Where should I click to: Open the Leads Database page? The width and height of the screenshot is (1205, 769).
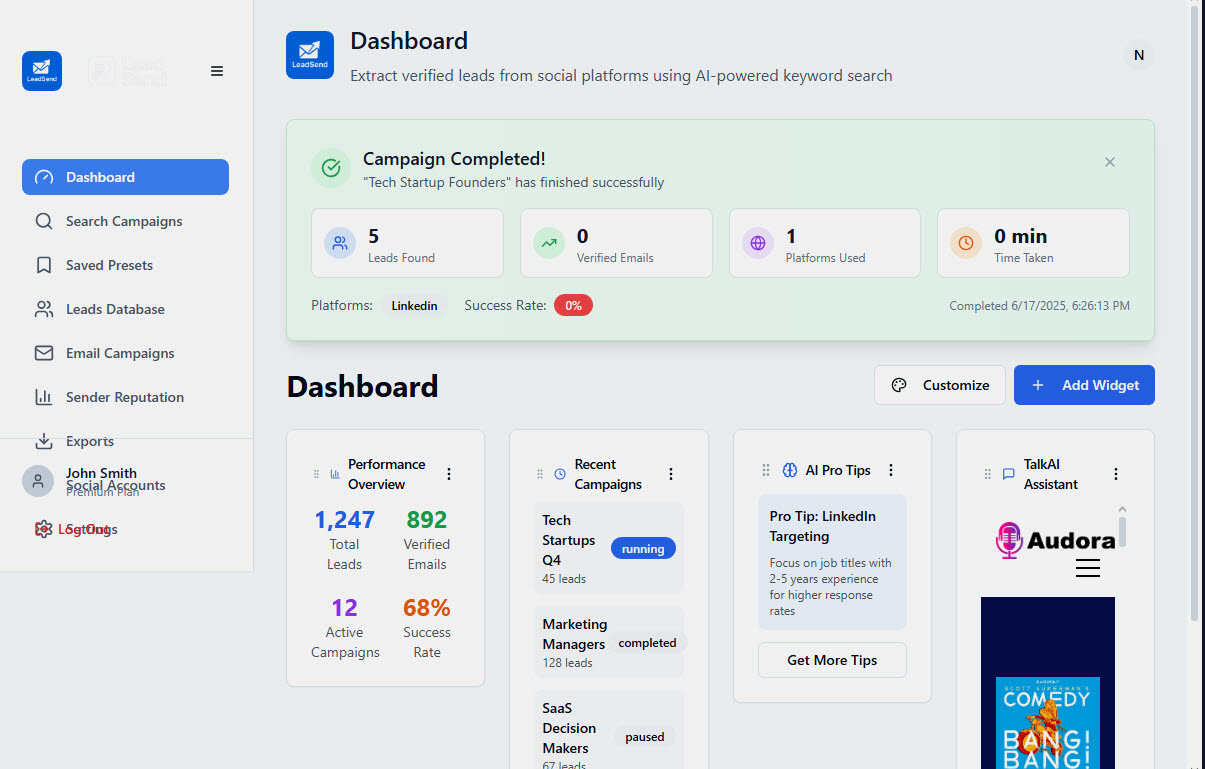(125, 309)
